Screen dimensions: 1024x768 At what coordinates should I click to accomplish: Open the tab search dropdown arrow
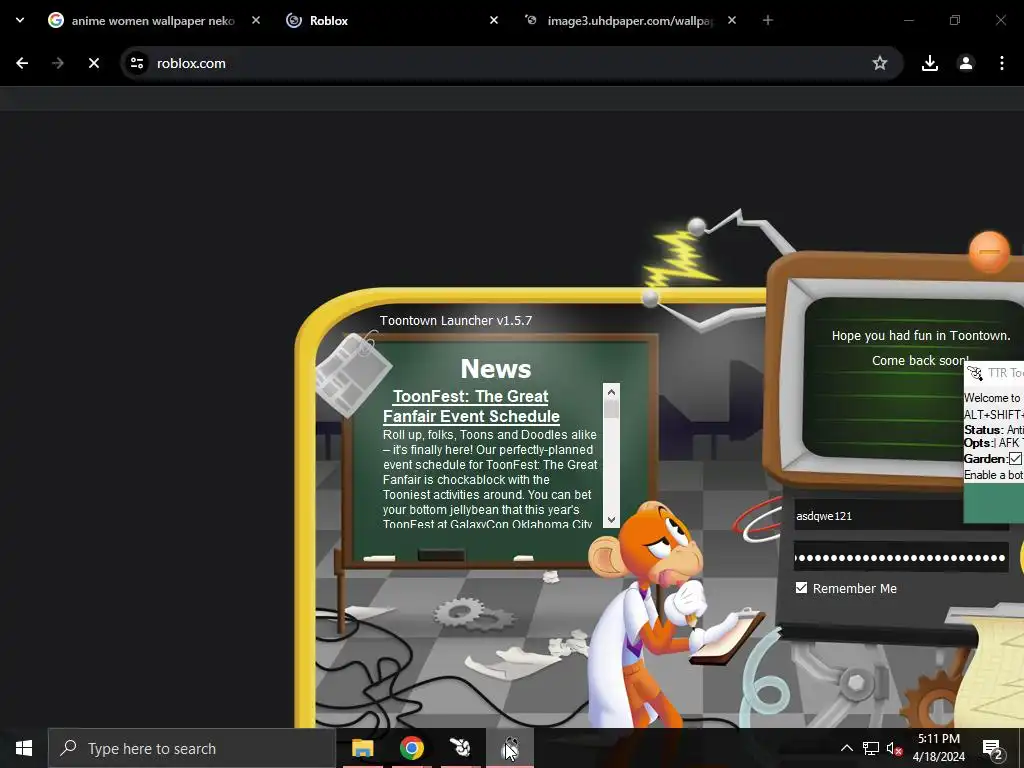point(20,20)
